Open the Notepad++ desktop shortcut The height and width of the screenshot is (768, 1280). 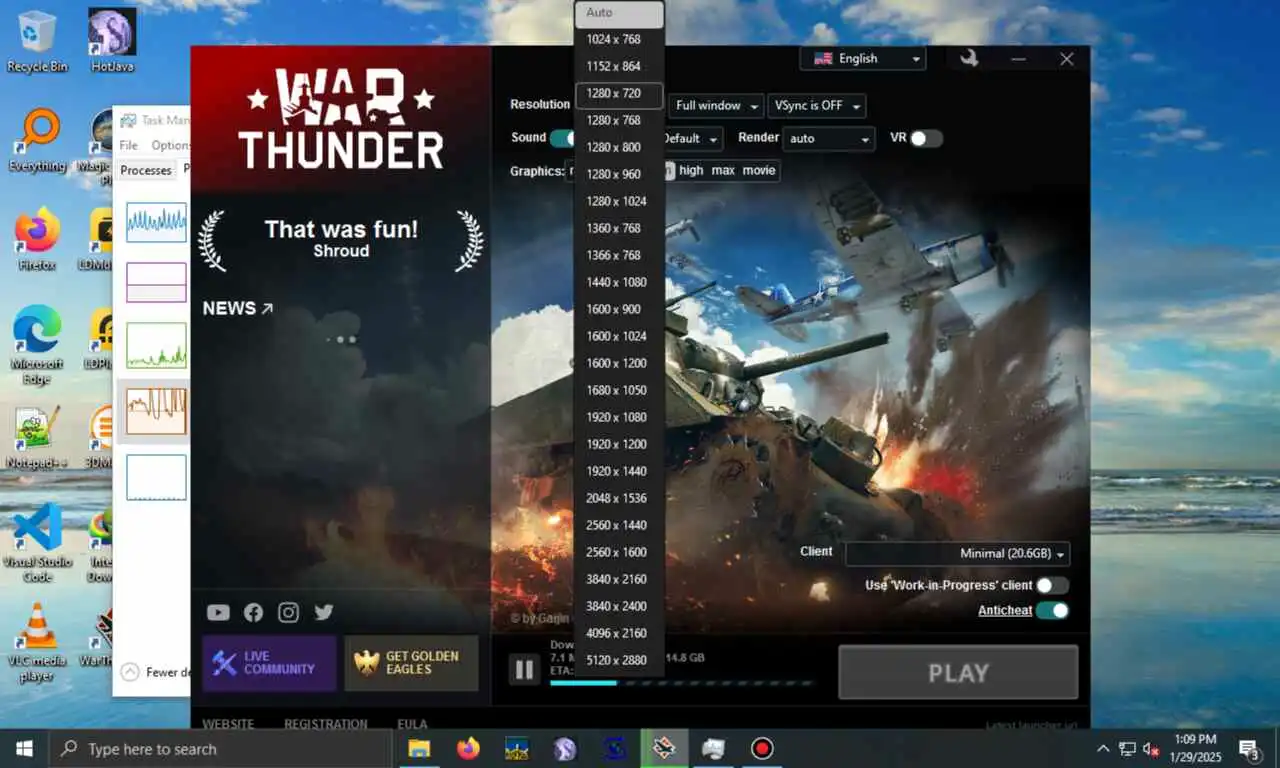(37, 437)
